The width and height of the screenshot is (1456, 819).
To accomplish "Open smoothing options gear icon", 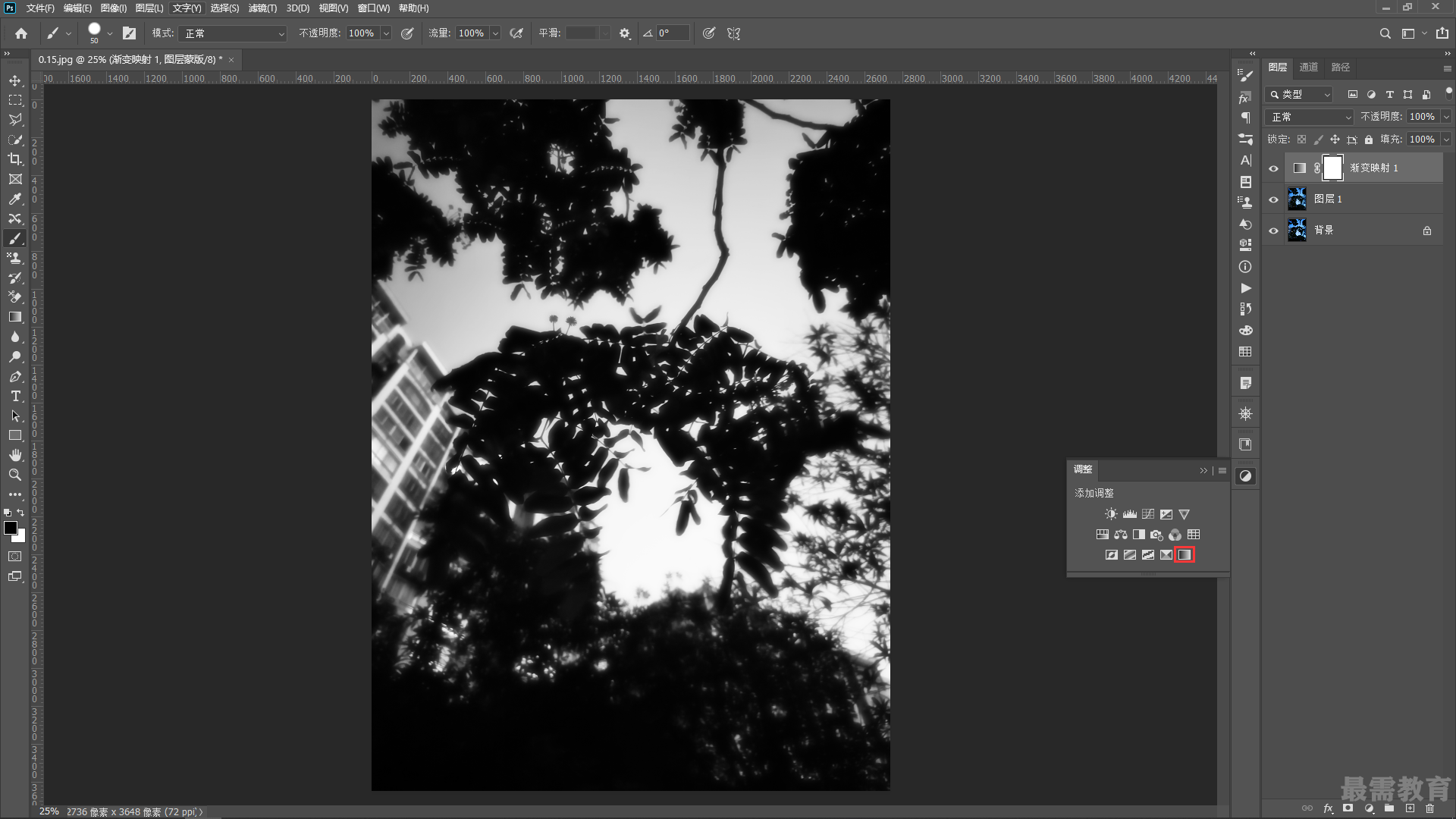I will pyautogui.click(x=625, y=33).
